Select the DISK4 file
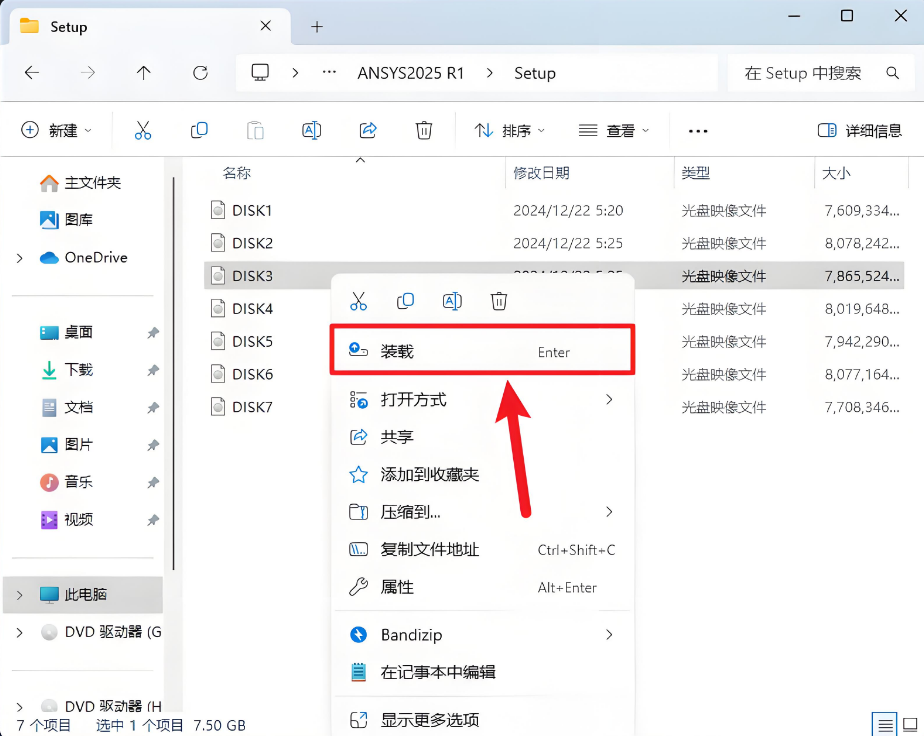This screenshot has width=924, height=736. click(x=266, y=308)
